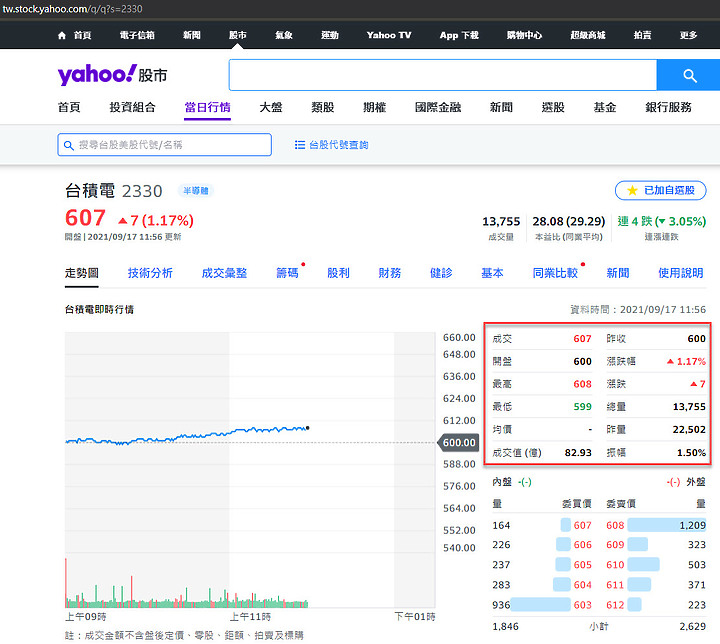The width and height of the screenshot is (720, 644).
Task: Open Yahoo TV in the top bar
Action: [x=388, y=35]
